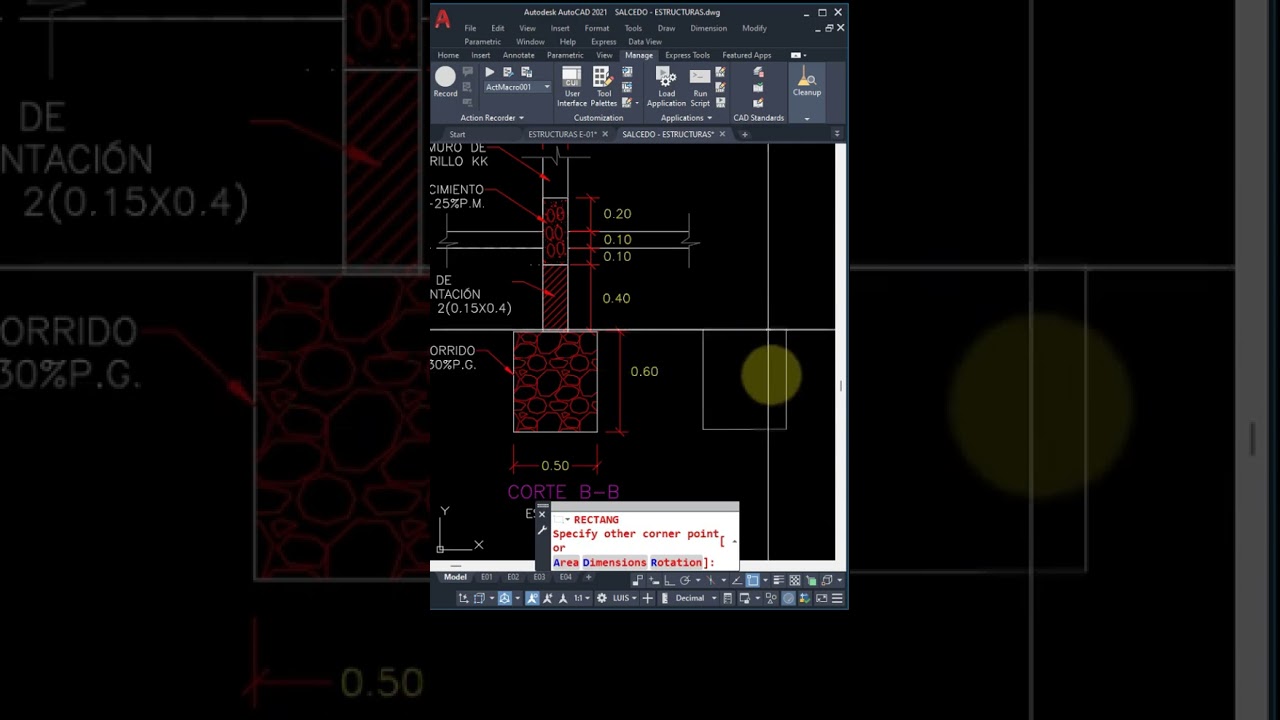The height and width of the screenshot is (720, 1280).
Task: Click Edit Aliases icon
Action: [627, 102]
